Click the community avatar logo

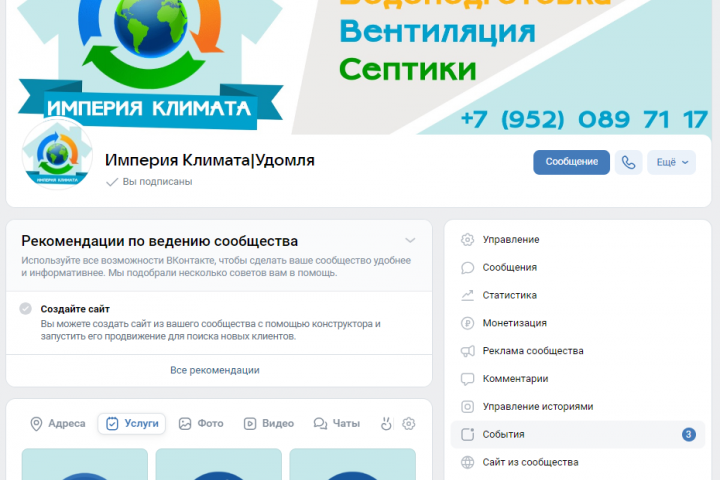pyautogui.click(x=57, y=154)
